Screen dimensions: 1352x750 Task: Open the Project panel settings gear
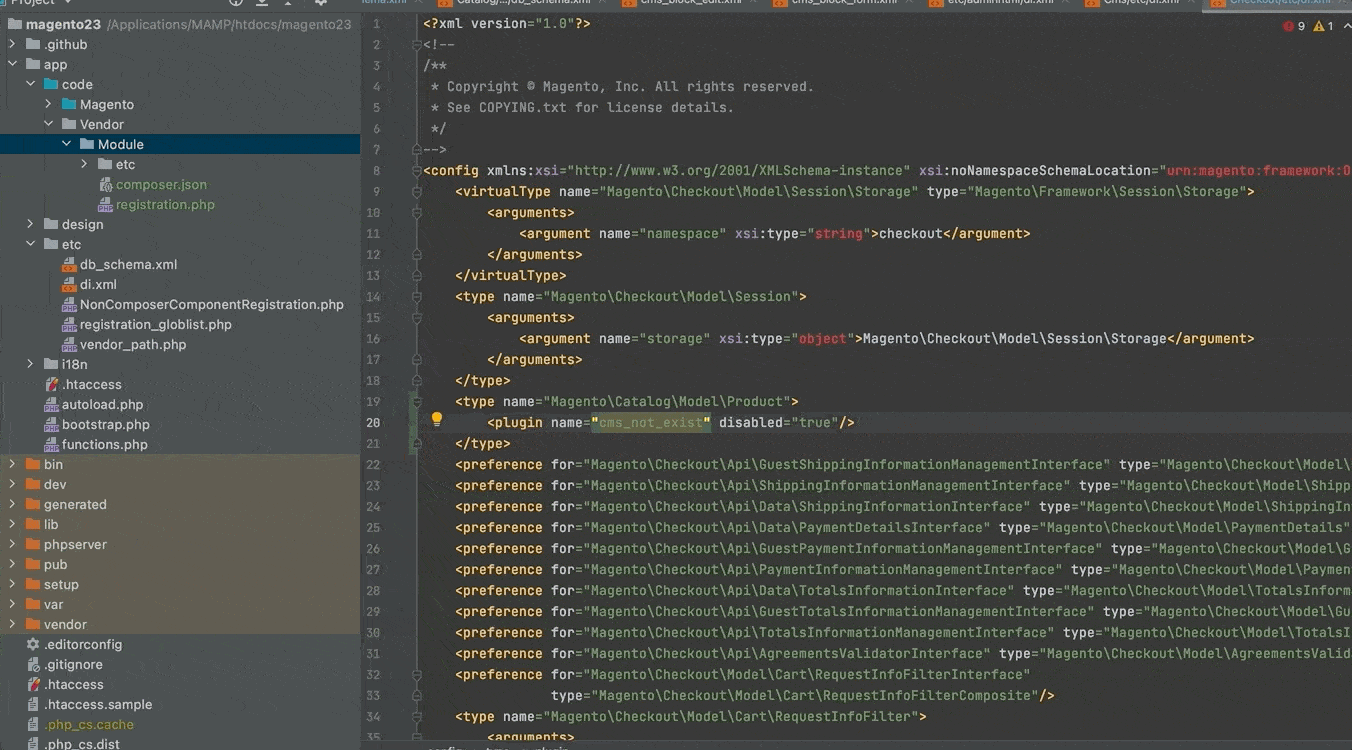pyautogui.click(x=320, y=3)
